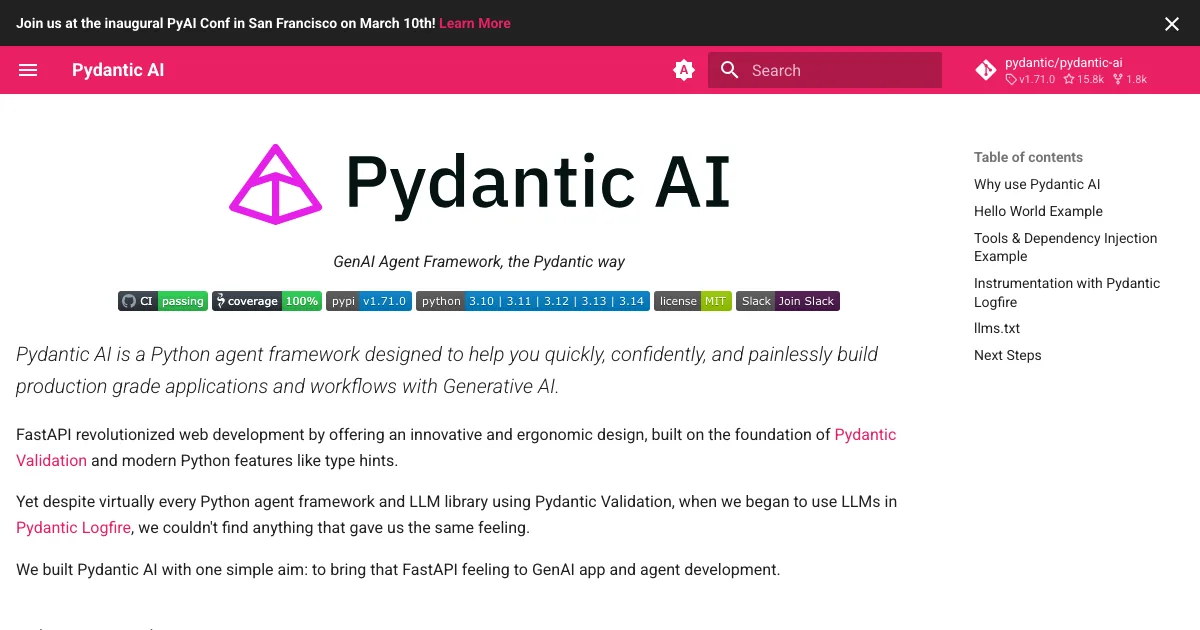Open the pydantic/pydantic-ai GitHub repository

pyautogui.click(x=1062, y=70)
